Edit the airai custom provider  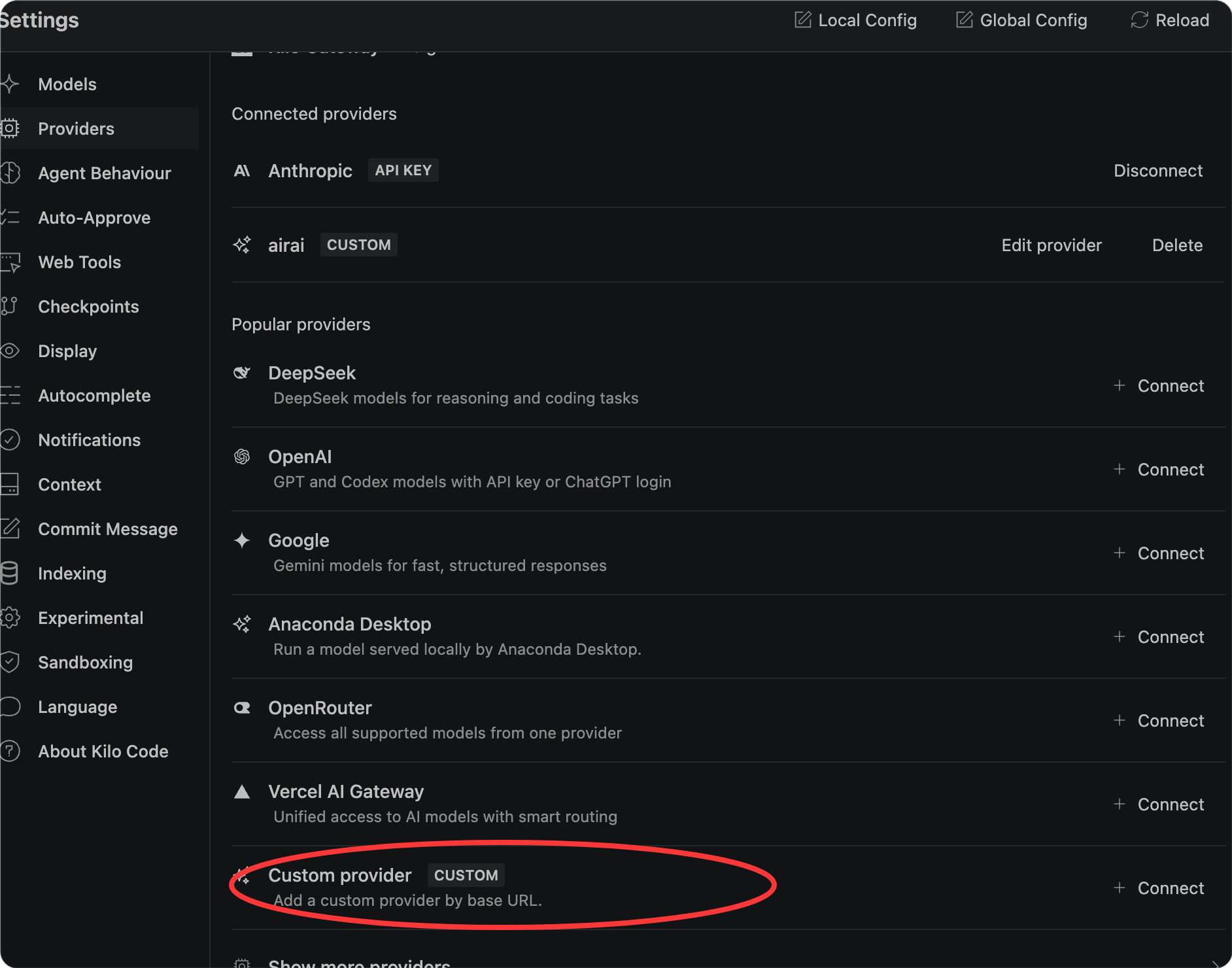[1052, 245]
